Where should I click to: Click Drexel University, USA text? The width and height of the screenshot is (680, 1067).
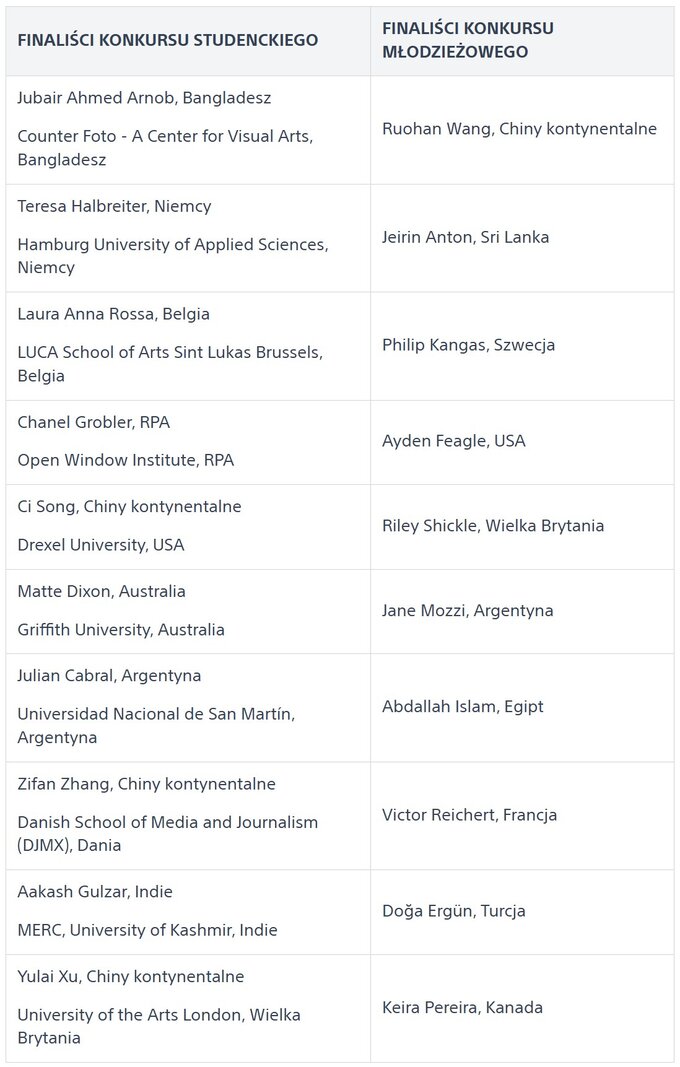[x=100, y=545]
